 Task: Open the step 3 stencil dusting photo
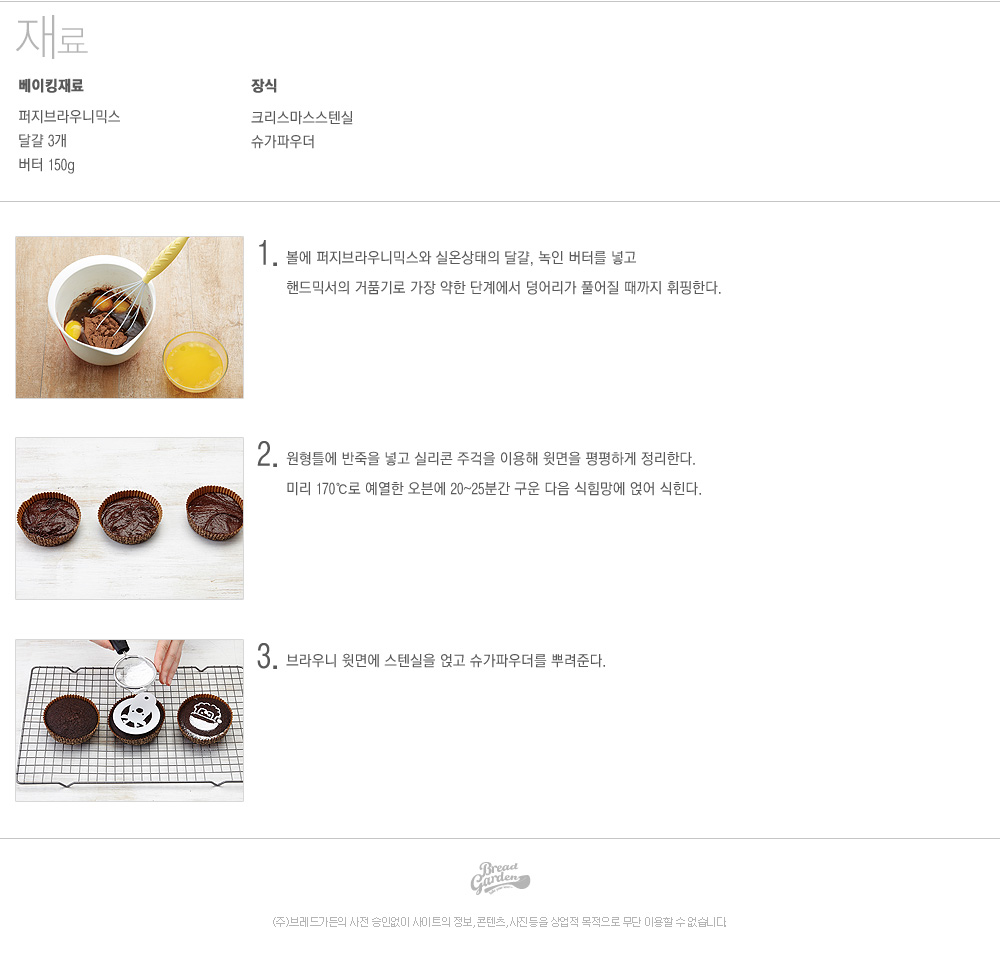129,720
